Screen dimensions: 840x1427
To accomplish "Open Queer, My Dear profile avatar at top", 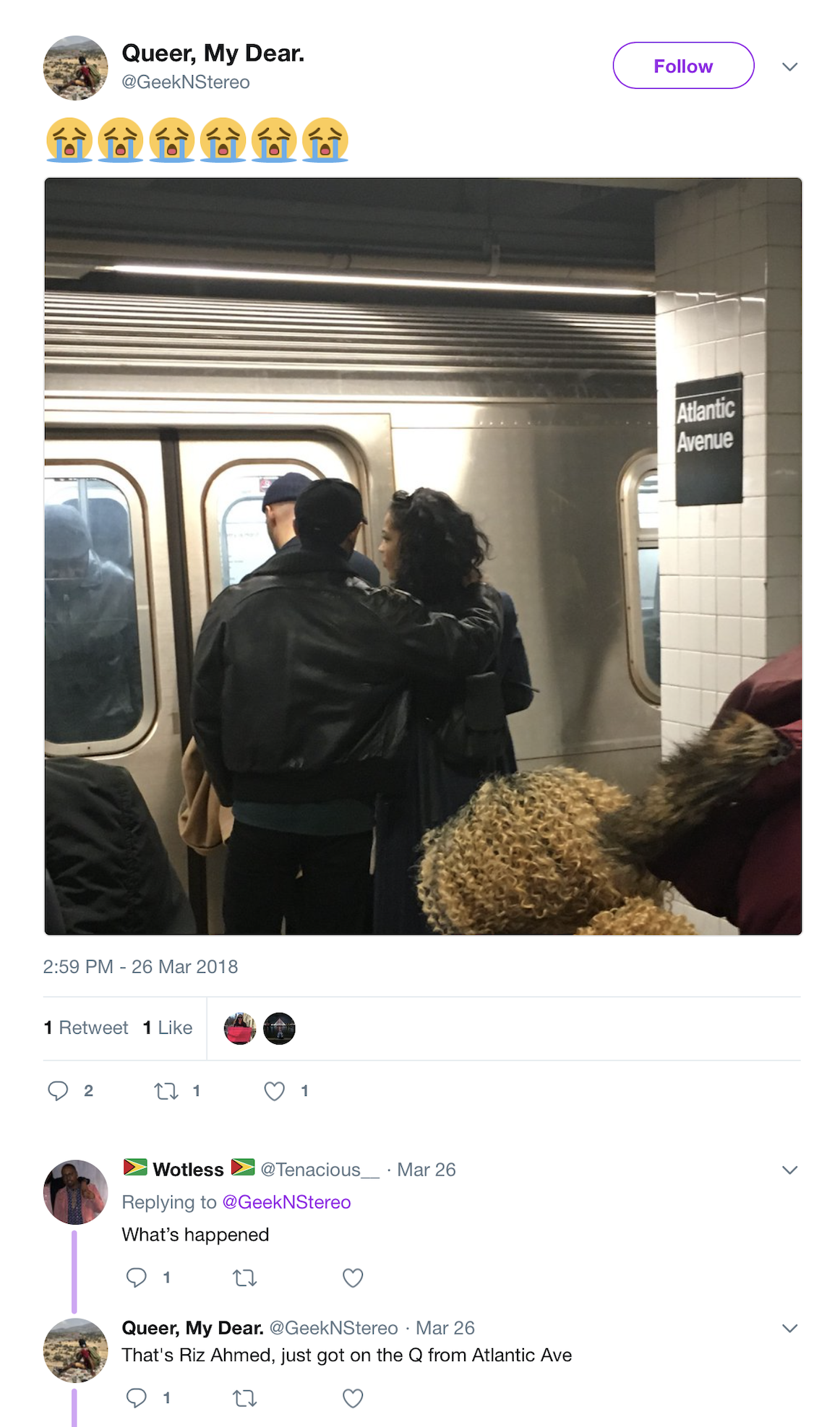I will (76, 67).
